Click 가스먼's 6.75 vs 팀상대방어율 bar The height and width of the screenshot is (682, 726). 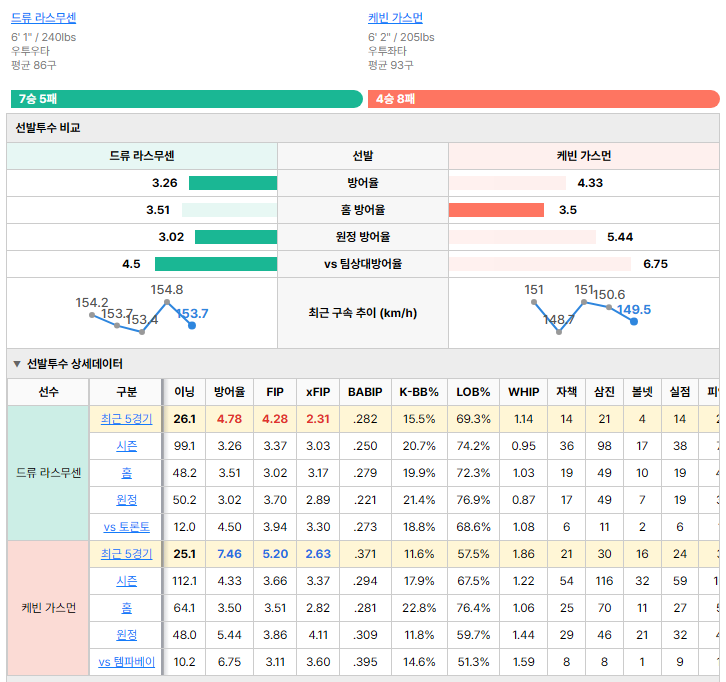[x=539, y=264]
